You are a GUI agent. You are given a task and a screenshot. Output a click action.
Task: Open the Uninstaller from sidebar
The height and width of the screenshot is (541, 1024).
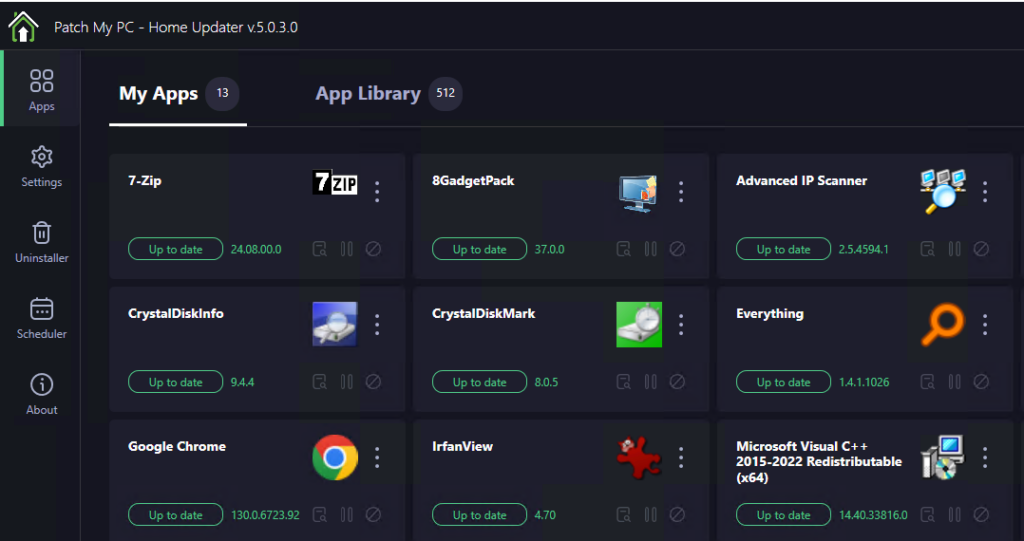pyautogui.click(x=42, y=242)
